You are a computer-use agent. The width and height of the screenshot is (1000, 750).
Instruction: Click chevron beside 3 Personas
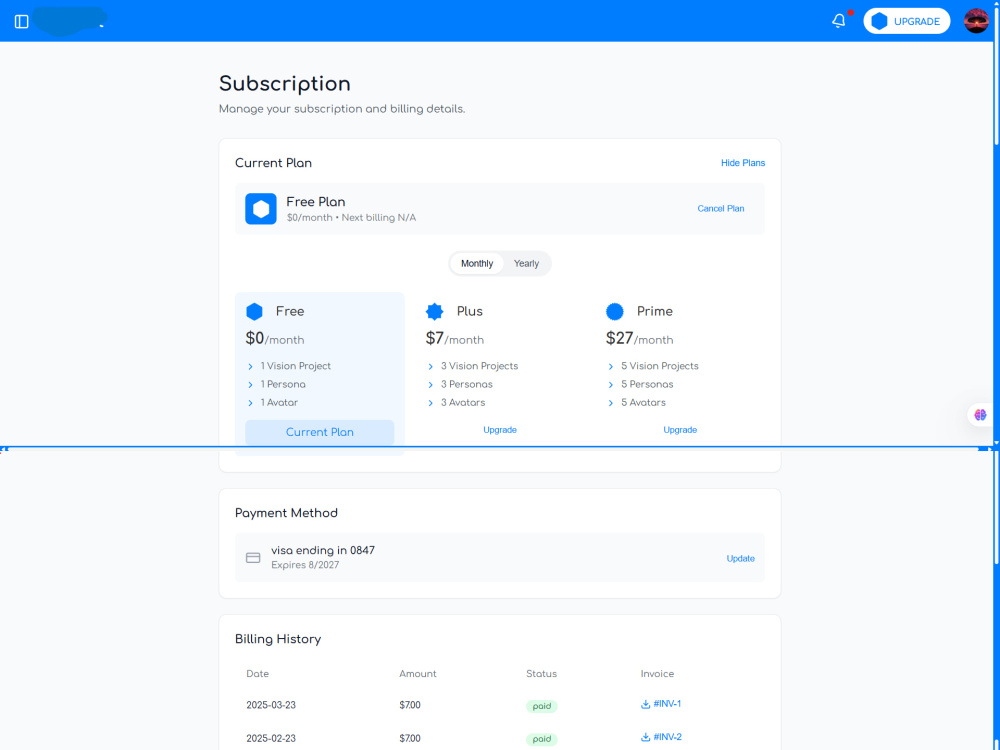430,385
